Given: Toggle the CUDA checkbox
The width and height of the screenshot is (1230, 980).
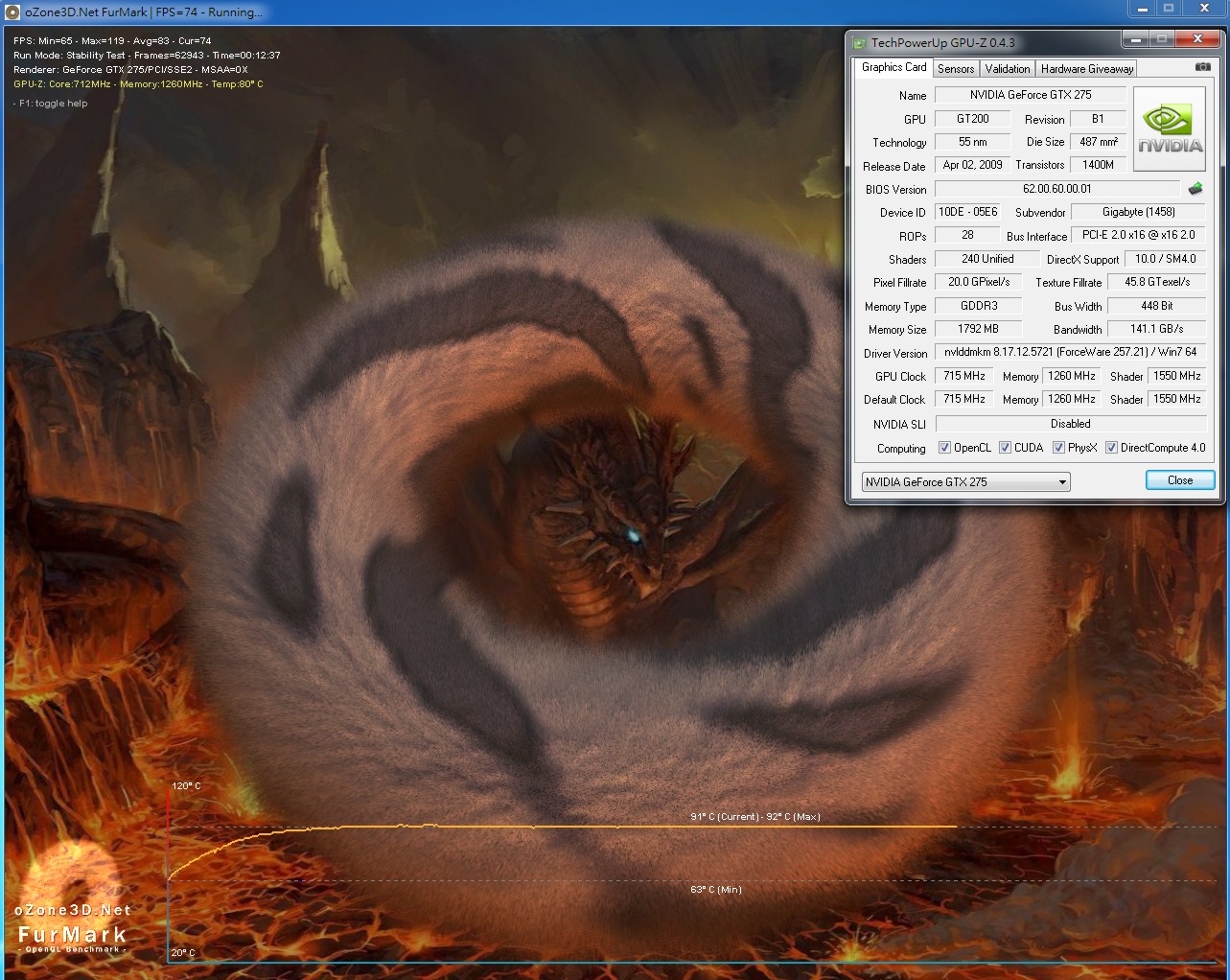Looking at the screenshot, I should pos(1005,448).
